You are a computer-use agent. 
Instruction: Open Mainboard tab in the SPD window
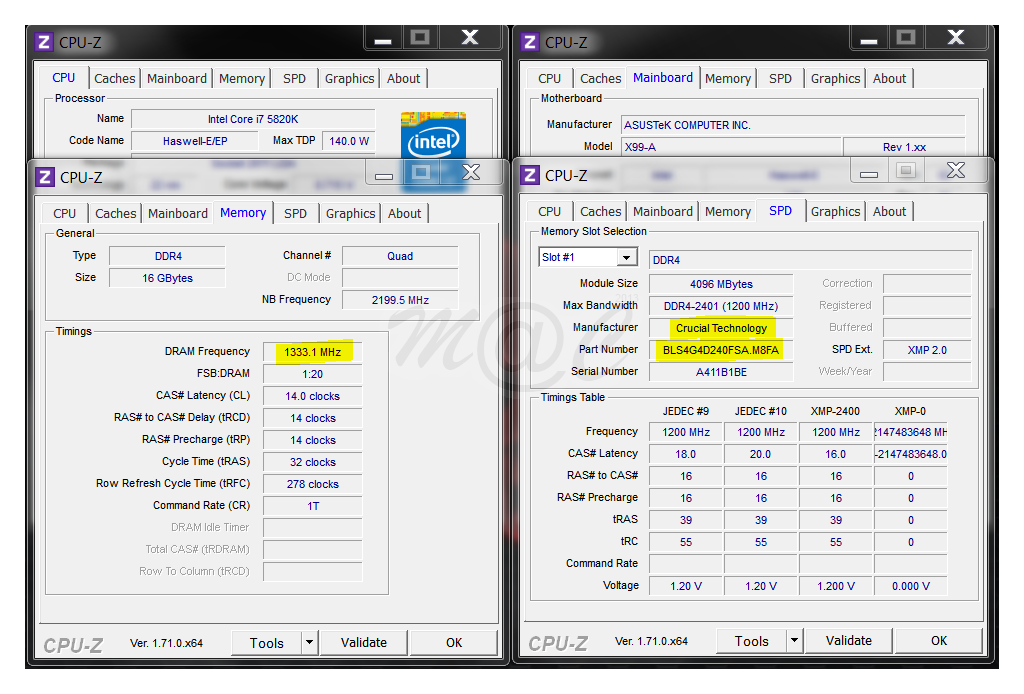[663, 212]
